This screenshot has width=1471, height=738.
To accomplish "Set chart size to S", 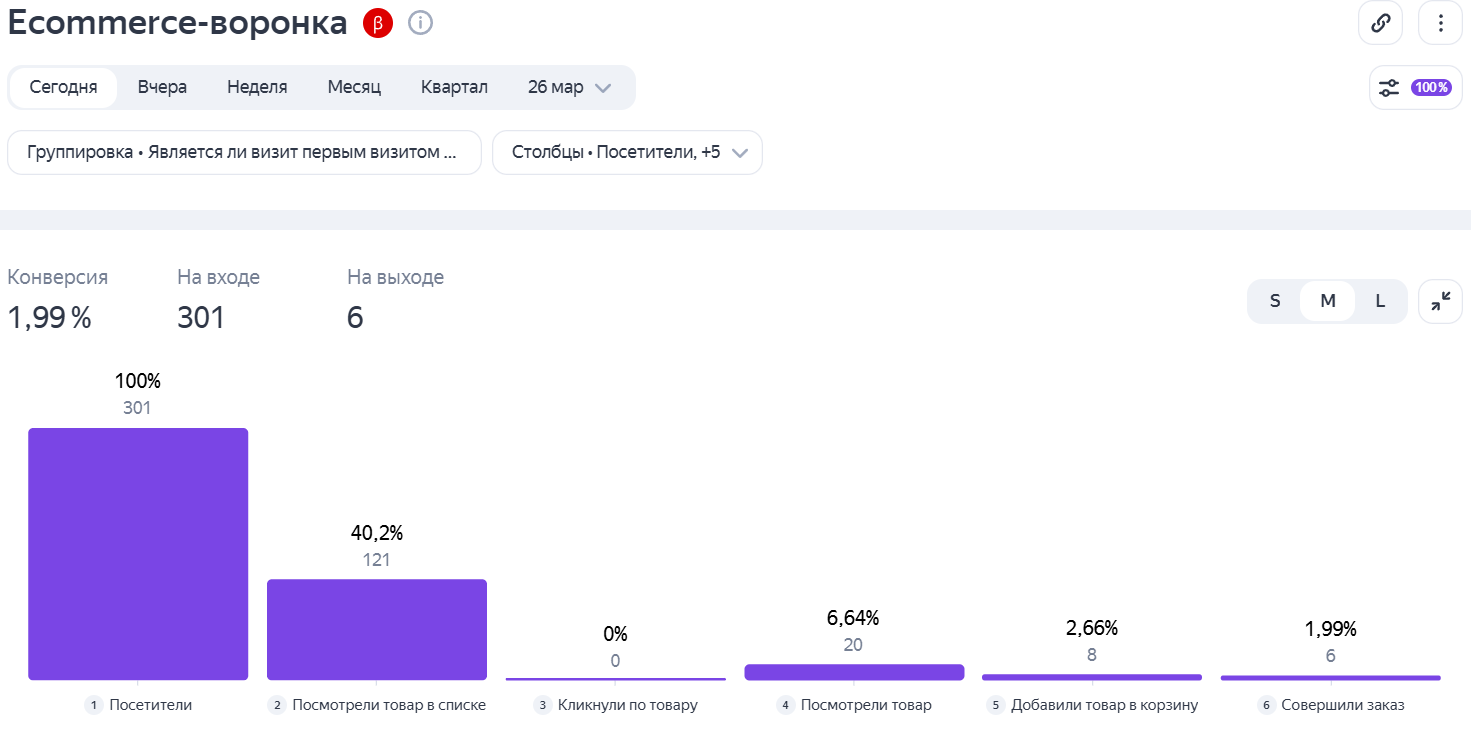I will point(1275,301).
